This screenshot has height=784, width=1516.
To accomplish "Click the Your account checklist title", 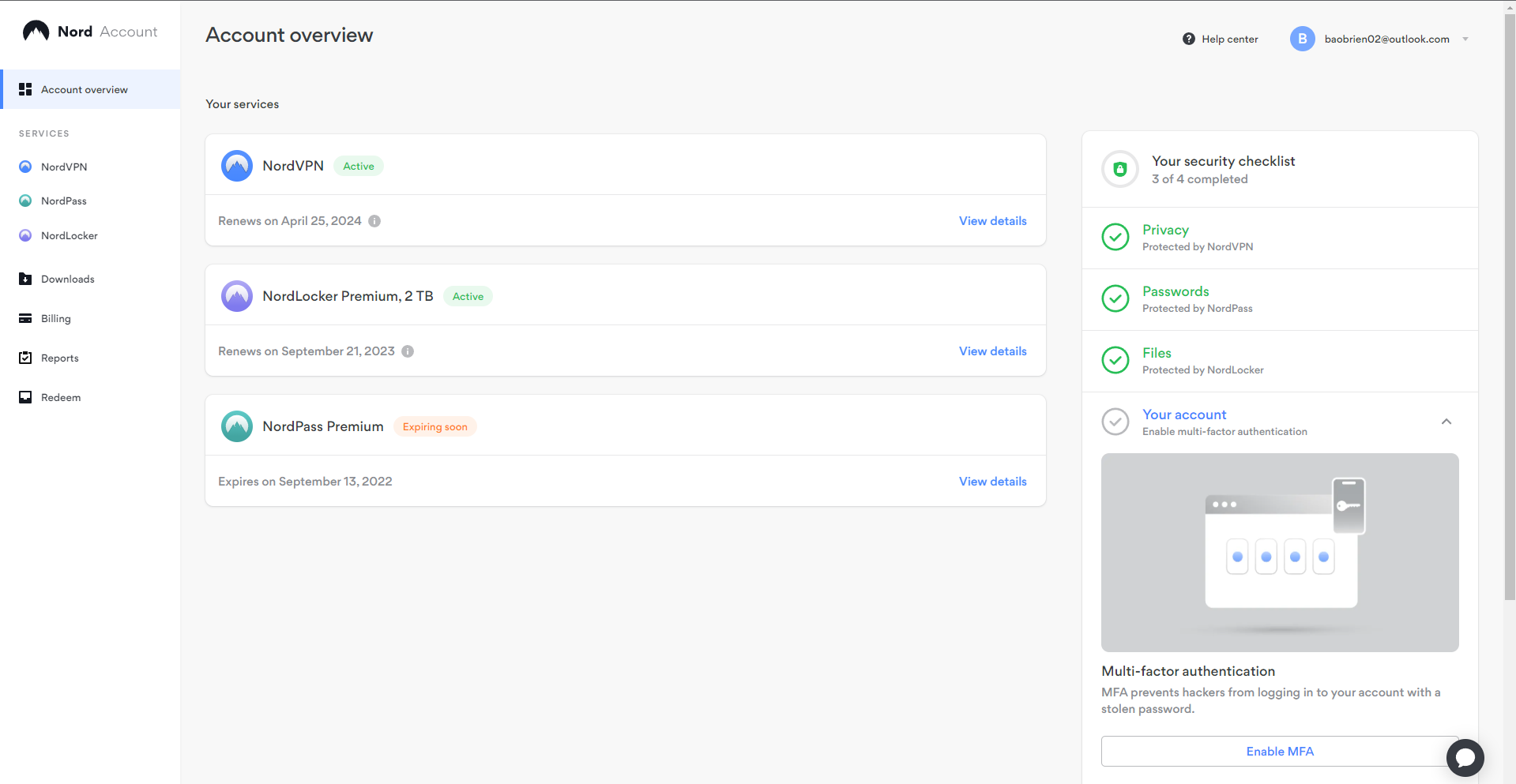I will pos(1184,415).
